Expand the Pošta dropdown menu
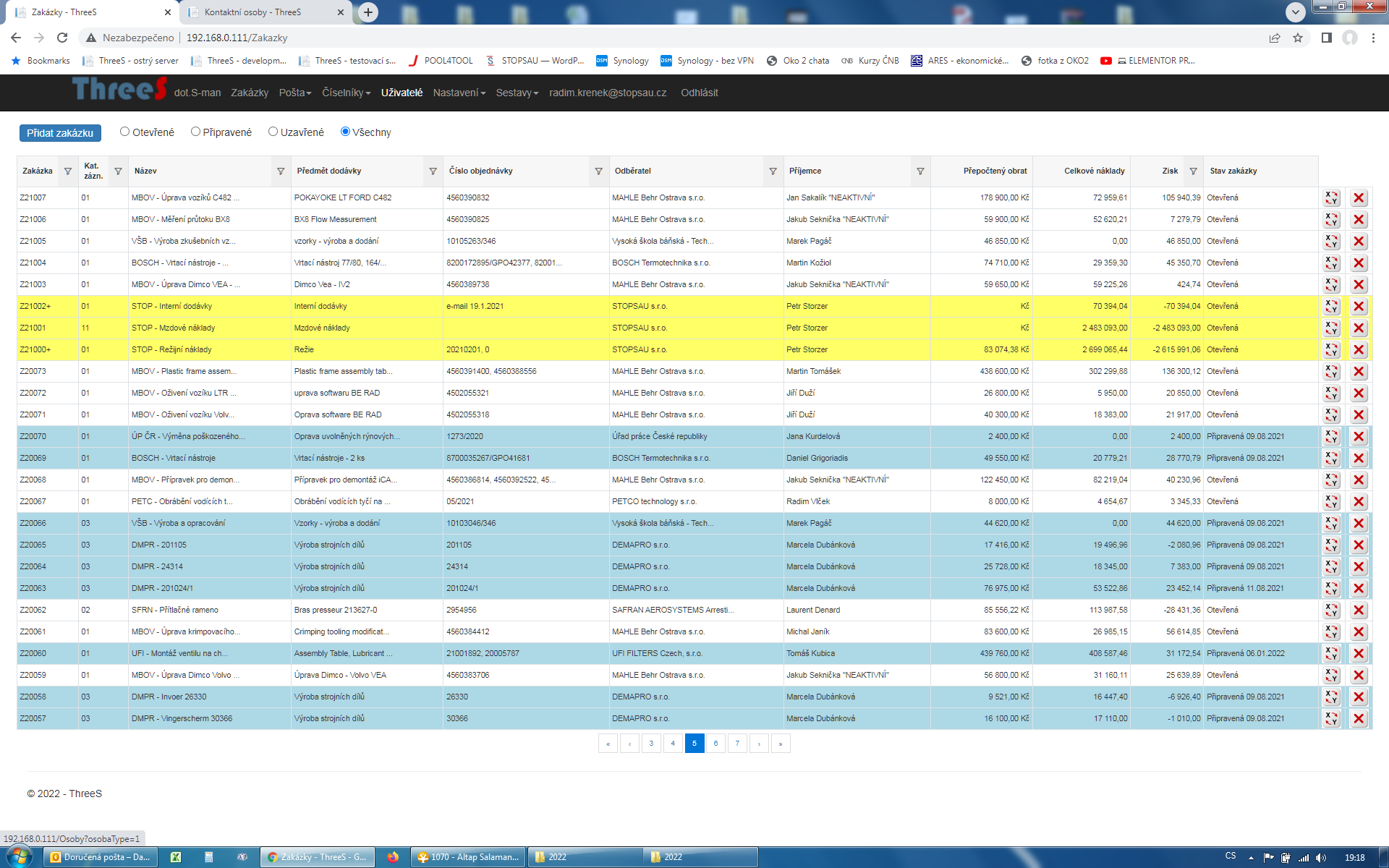 tap(295, 93)
